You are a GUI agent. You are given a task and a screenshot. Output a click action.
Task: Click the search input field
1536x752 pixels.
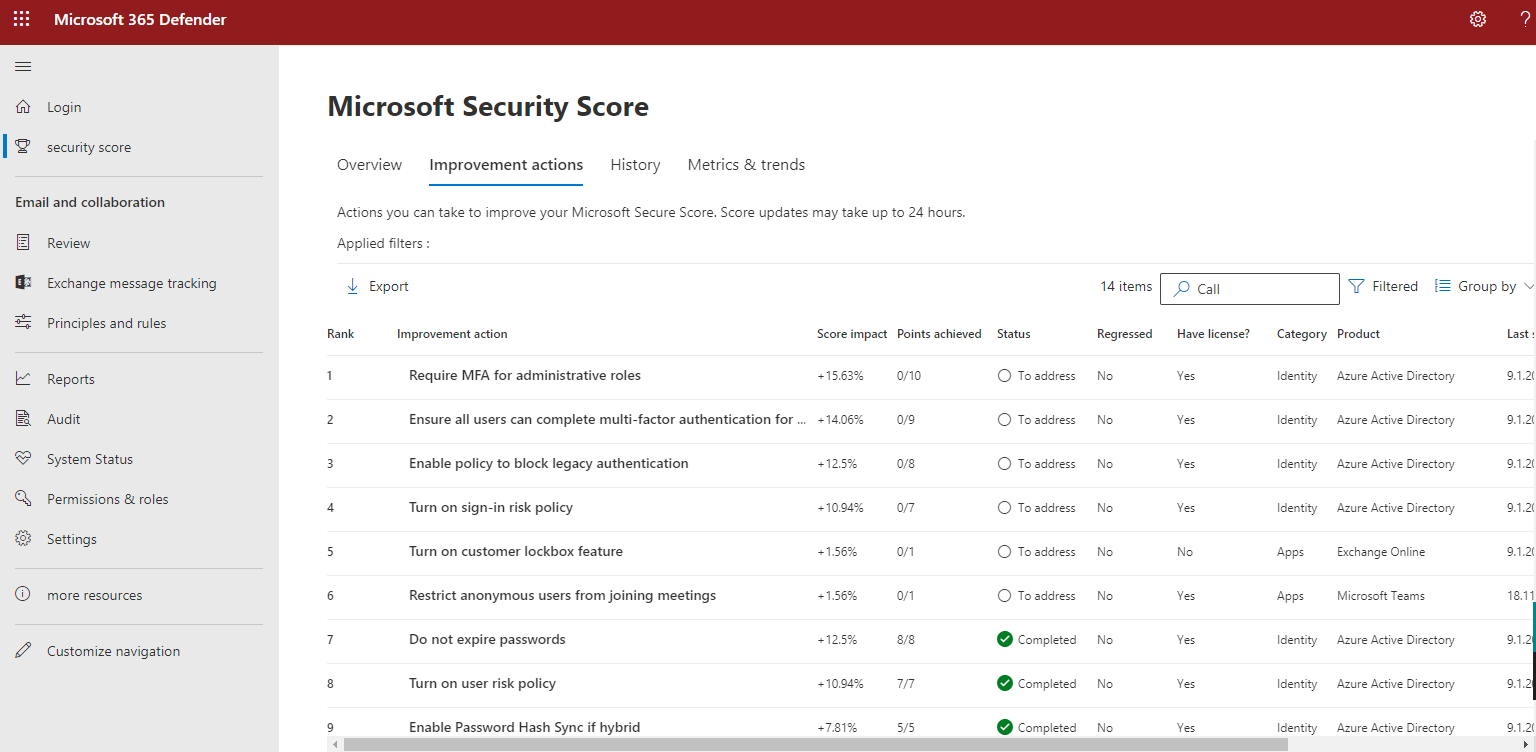(x=1250, y=289)
